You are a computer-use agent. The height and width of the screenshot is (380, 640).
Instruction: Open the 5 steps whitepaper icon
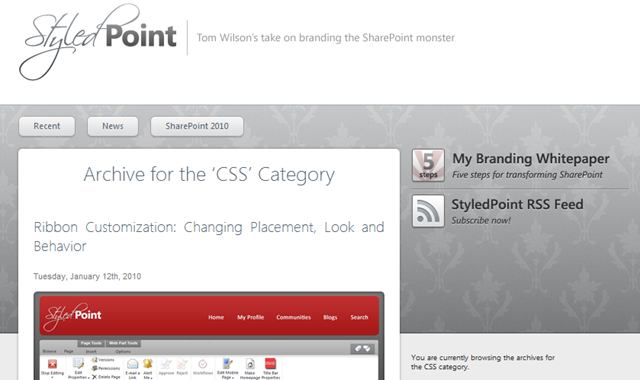pos(428,165)
